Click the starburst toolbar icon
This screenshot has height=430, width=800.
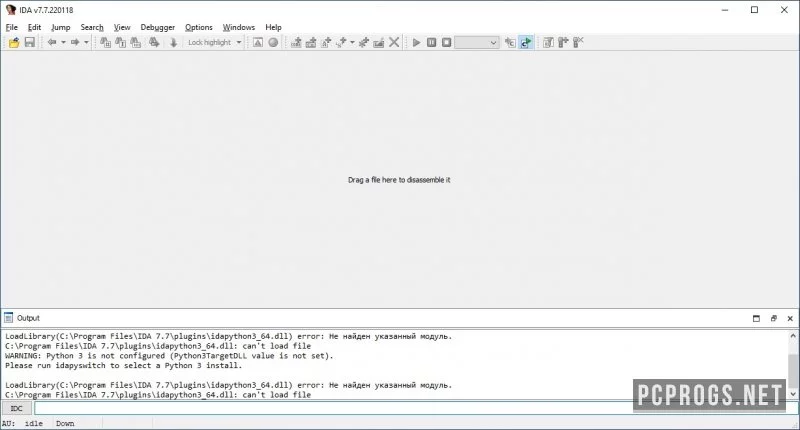coord(364,42)
